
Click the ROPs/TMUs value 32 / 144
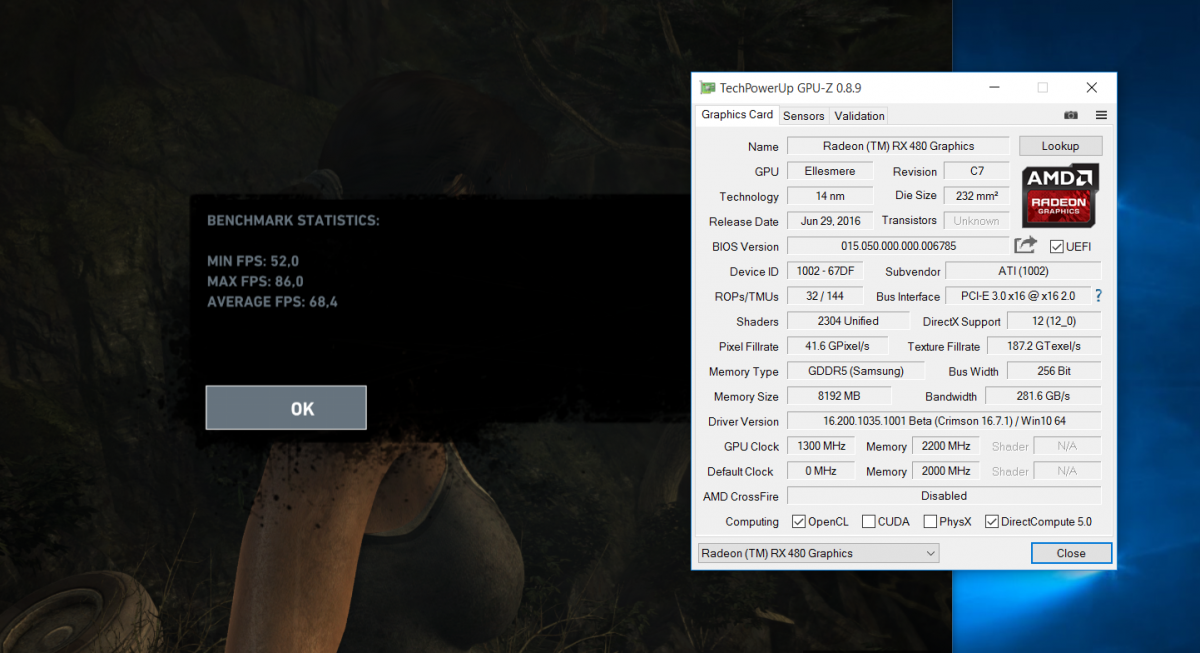826,296
